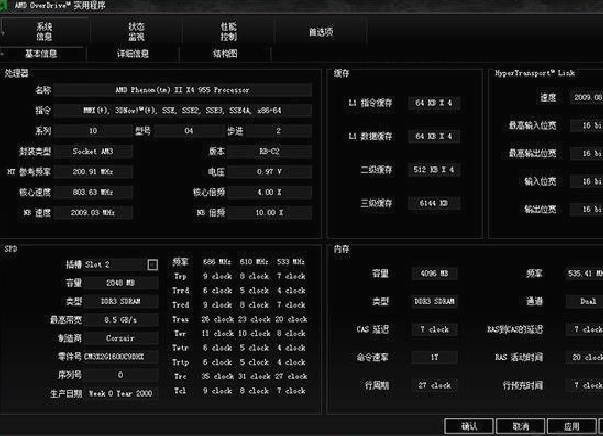
Task: Click the Tras row label in the timing table
Action: pos(180,319)
